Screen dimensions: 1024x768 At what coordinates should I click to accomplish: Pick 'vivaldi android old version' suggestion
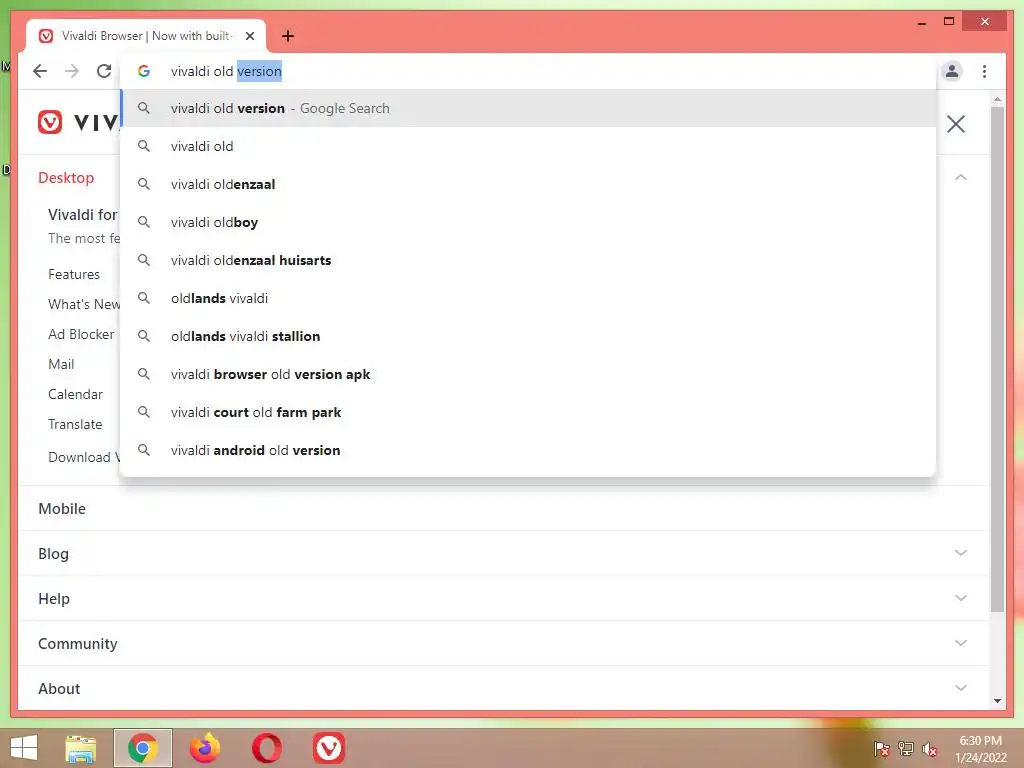[528, 450]
